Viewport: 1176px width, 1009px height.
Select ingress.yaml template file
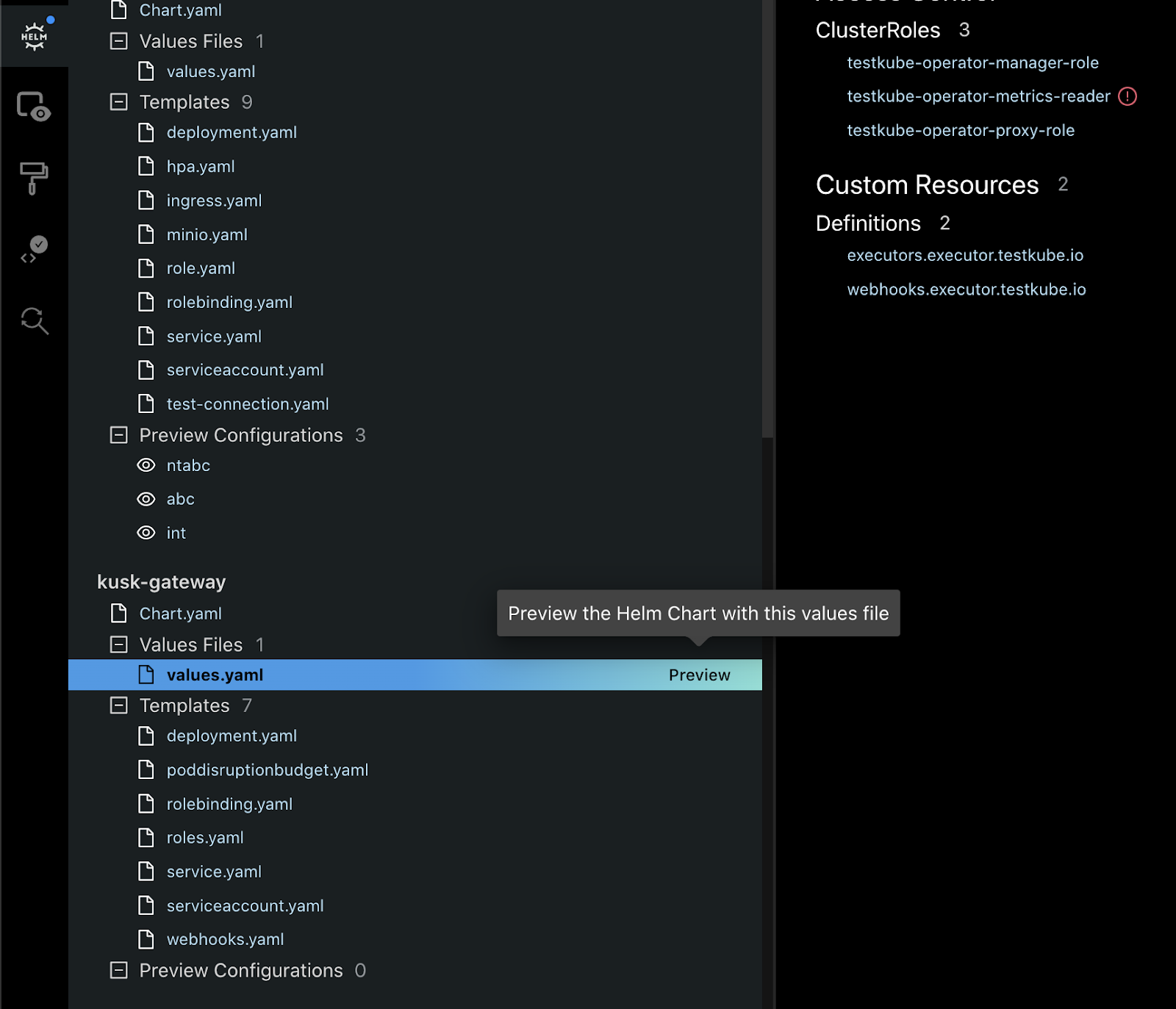[214, 201]
